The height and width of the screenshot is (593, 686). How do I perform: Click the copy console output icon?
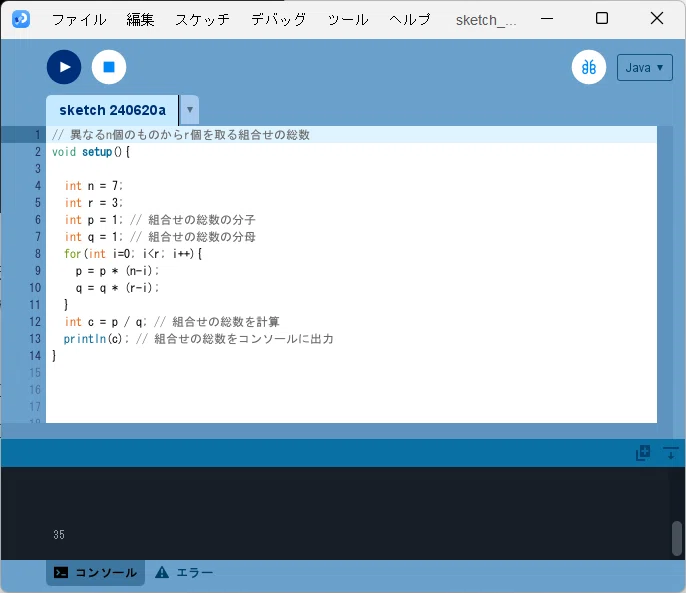(643, 453)
